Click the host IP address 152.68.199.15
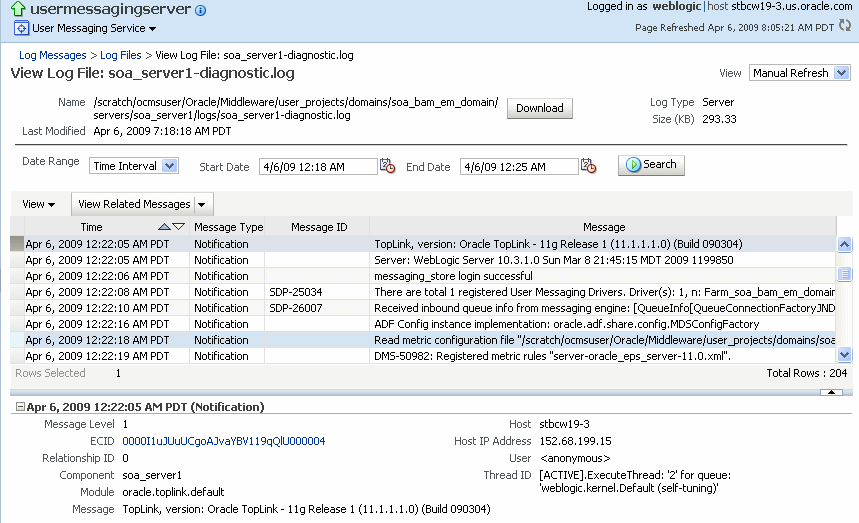This screenshot has height=523, width=859. coord(575,441)
